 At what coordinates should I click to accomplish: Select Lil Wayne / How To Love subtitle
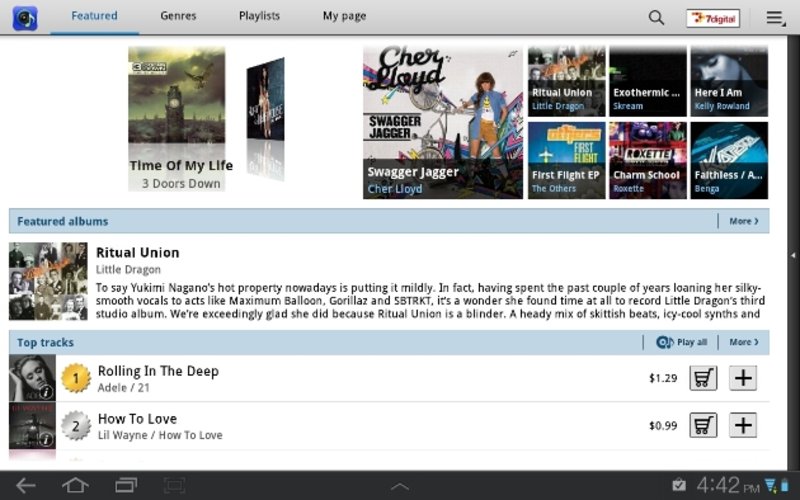(x=160, y=435)
